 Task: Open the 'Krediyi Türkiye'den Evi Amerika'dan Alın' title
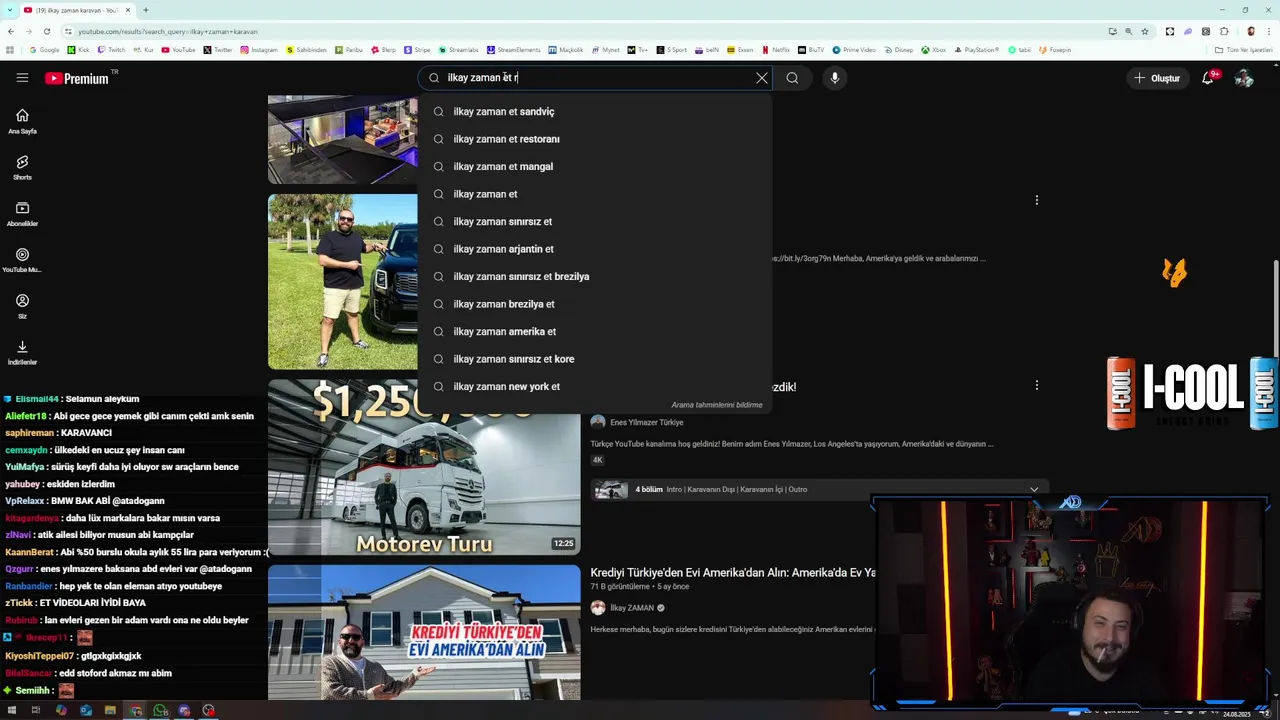pyautogui.click(x=733, y=573)
